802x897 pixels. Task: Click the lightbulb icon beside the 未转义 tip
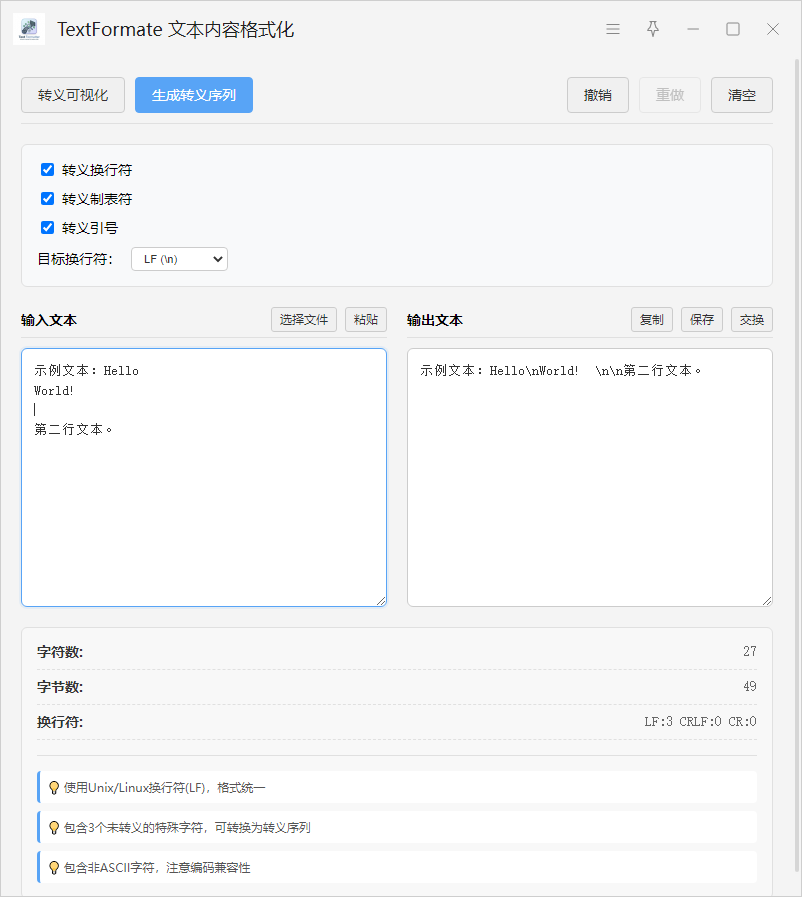54,827
